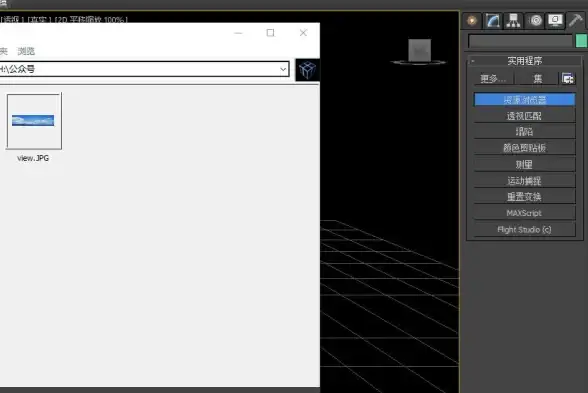Image resolution: width=588 pixels, height=393 pixels.
Task: Expand the H:\公众号 path dropdown
Action: point(283,69)
